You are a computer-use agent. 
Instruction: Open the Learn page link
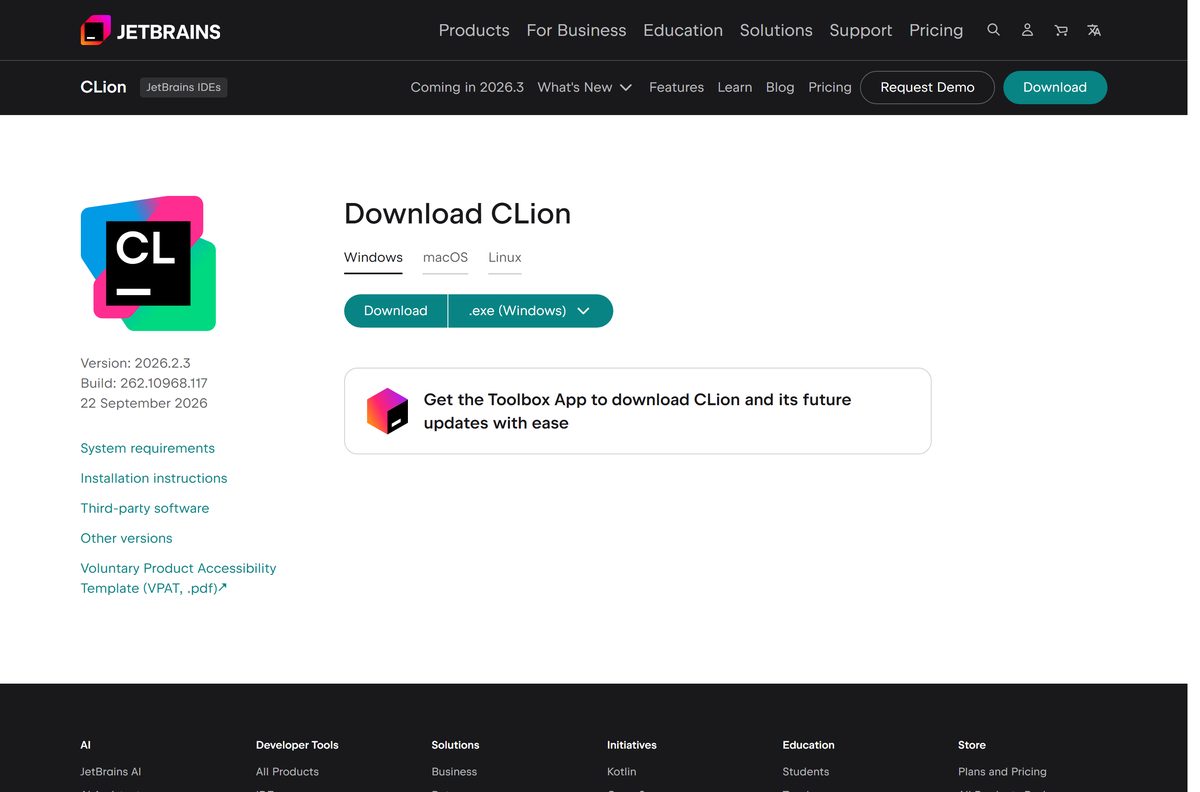coord(735,87)
